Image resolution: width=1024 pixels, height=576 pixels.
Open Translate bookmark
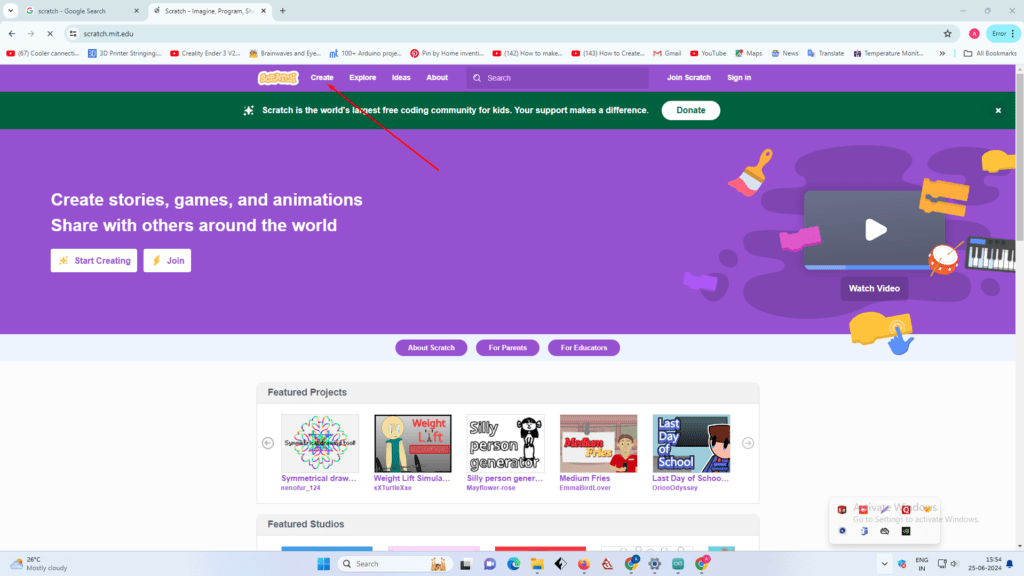click(825, 54)
